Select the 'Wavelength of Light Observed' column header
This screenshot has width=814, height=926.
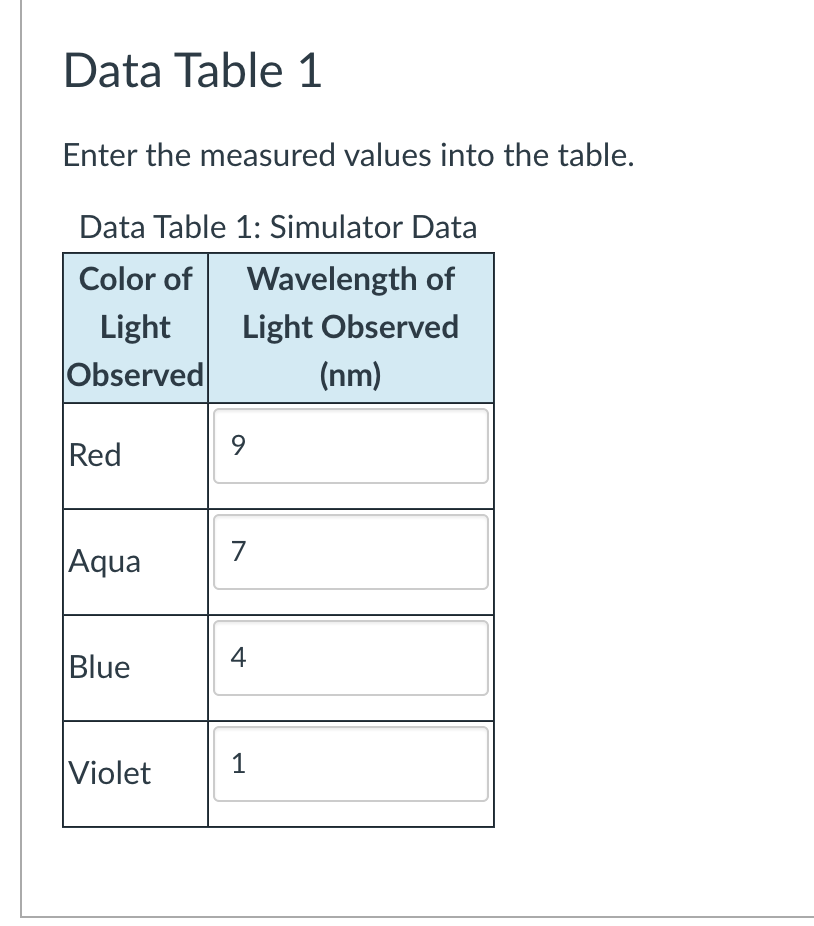(x=351, y=327)
